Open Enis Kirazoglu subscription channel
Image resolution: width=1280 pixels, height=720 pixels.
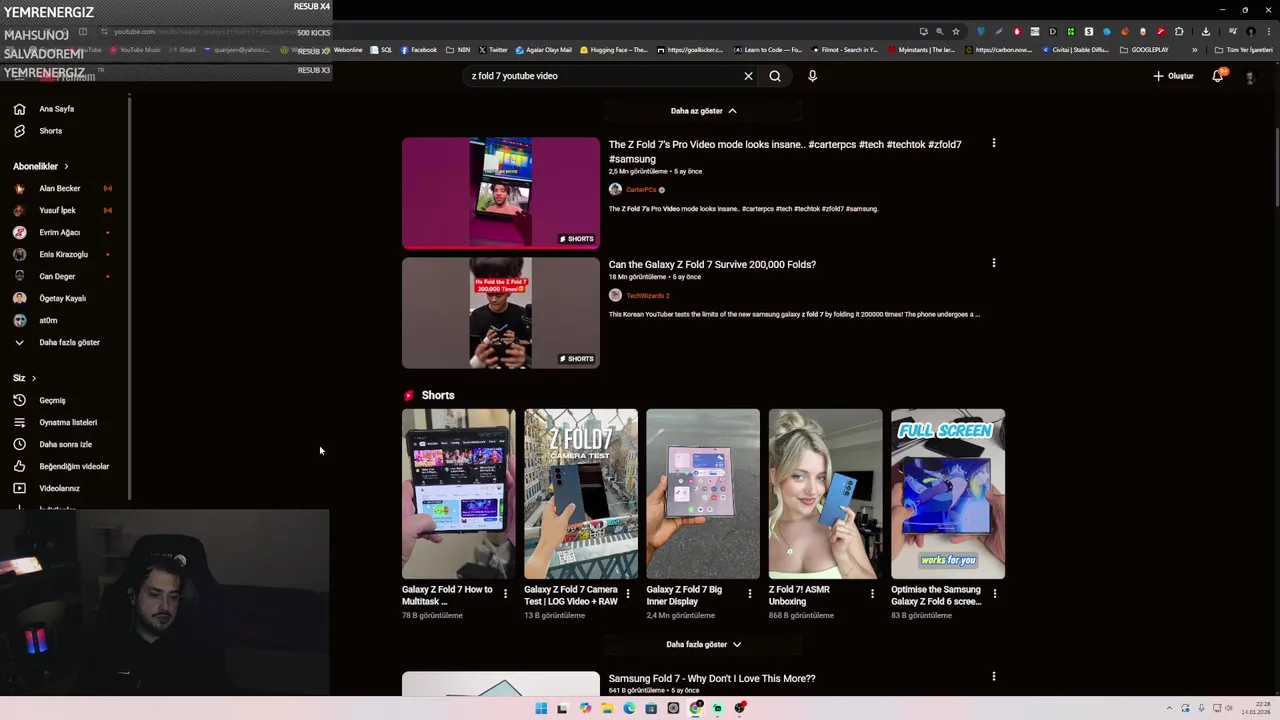click(x=62, y=254)
